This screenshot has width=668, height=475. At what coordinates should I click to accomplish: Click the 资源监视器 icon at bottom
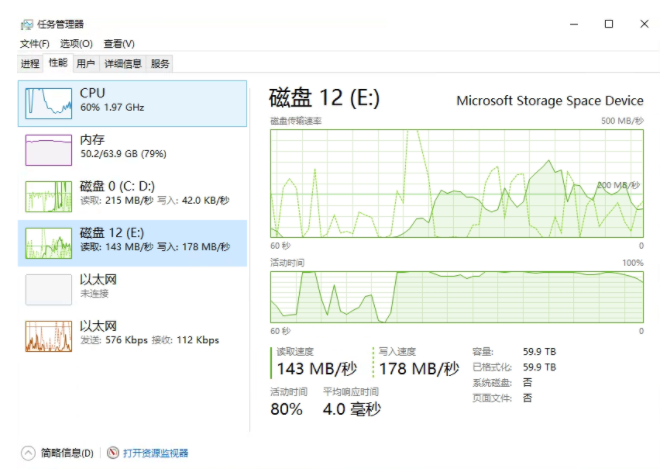click(113, 453)
